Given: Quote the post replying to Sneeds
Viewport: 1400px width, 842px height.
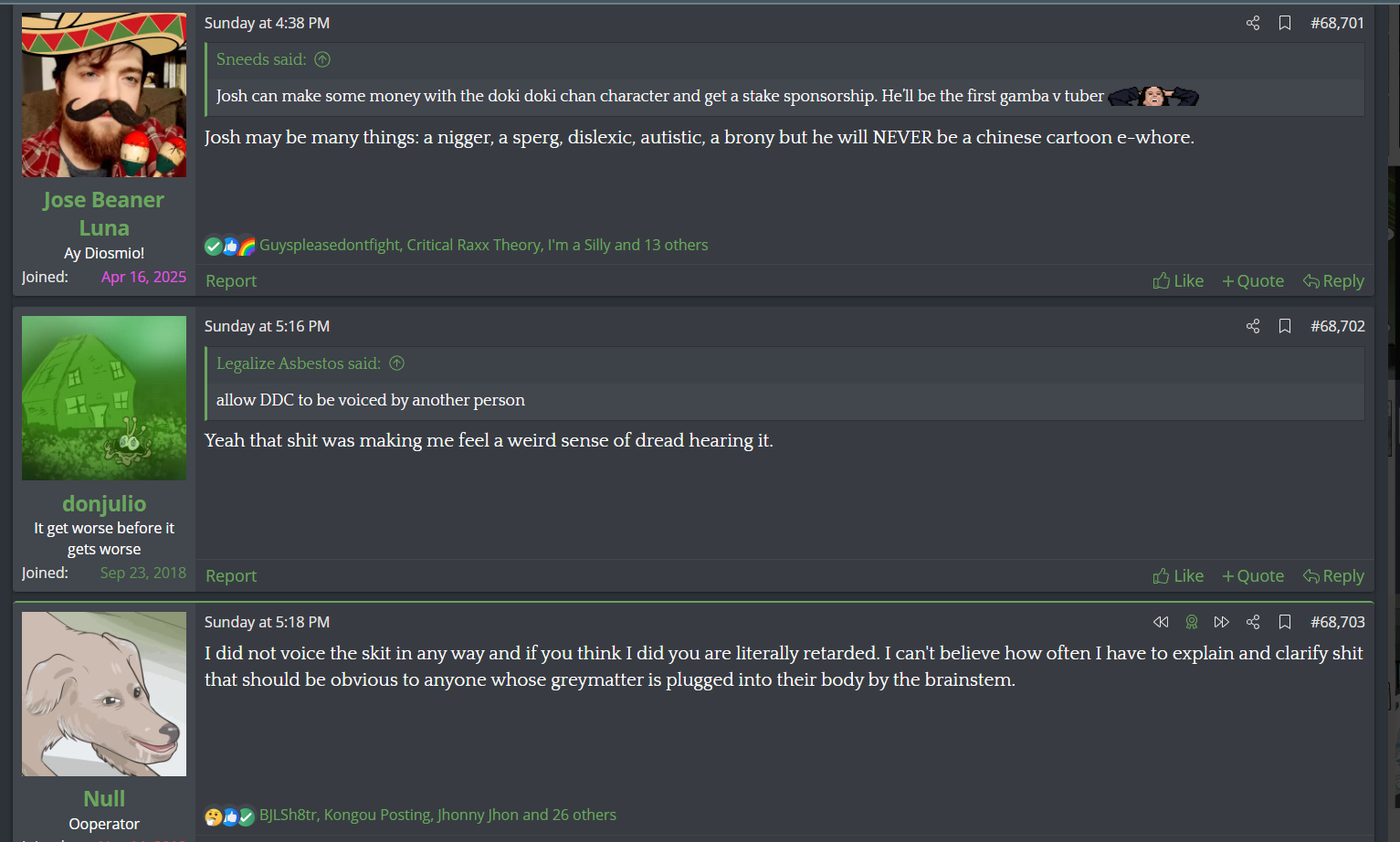Looking at the screenshot, I should [x=1253, y=281].
